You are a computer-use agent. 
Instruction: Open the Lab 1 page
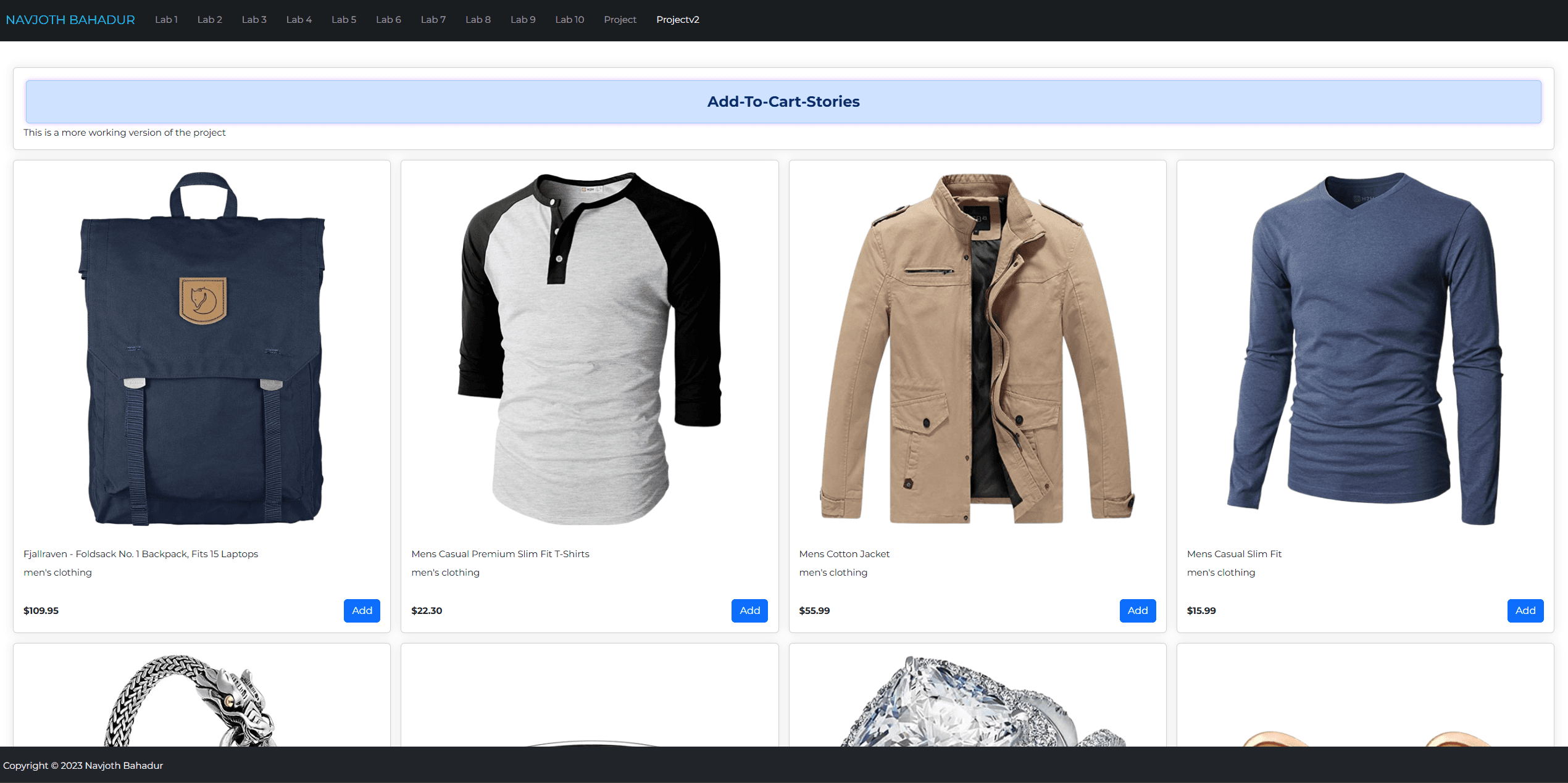(x=166, y=19)
